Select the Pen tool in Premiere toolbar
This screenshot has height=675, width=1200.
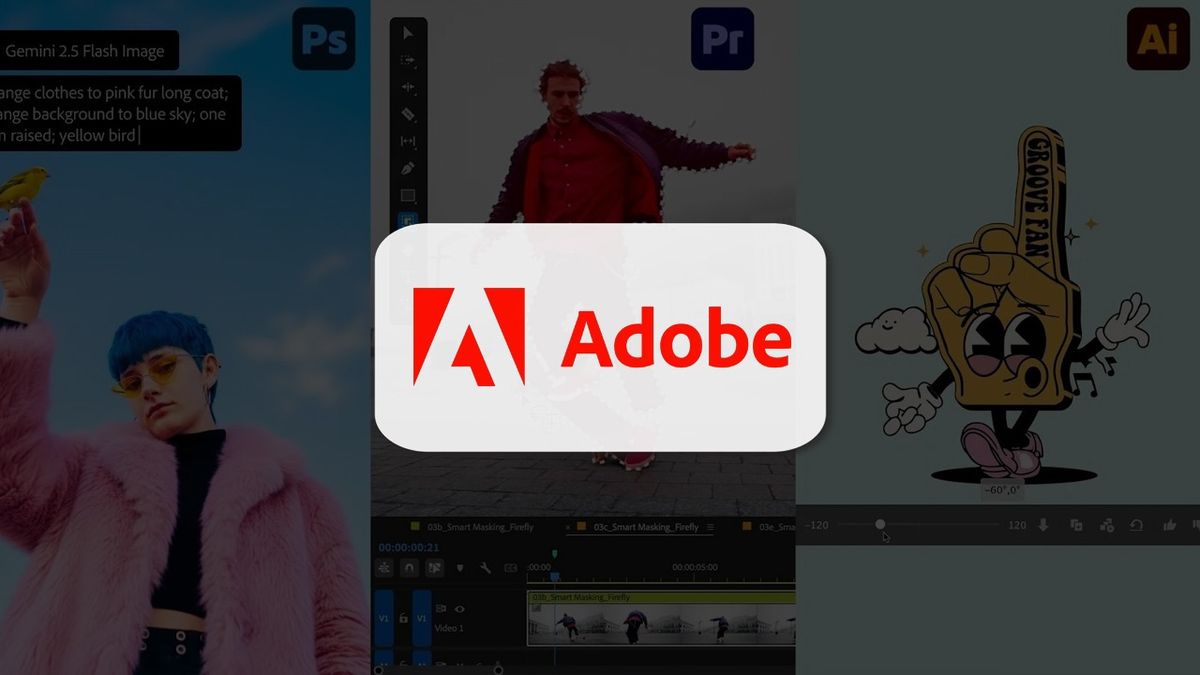pyautogui.click(x=408, y=168)
